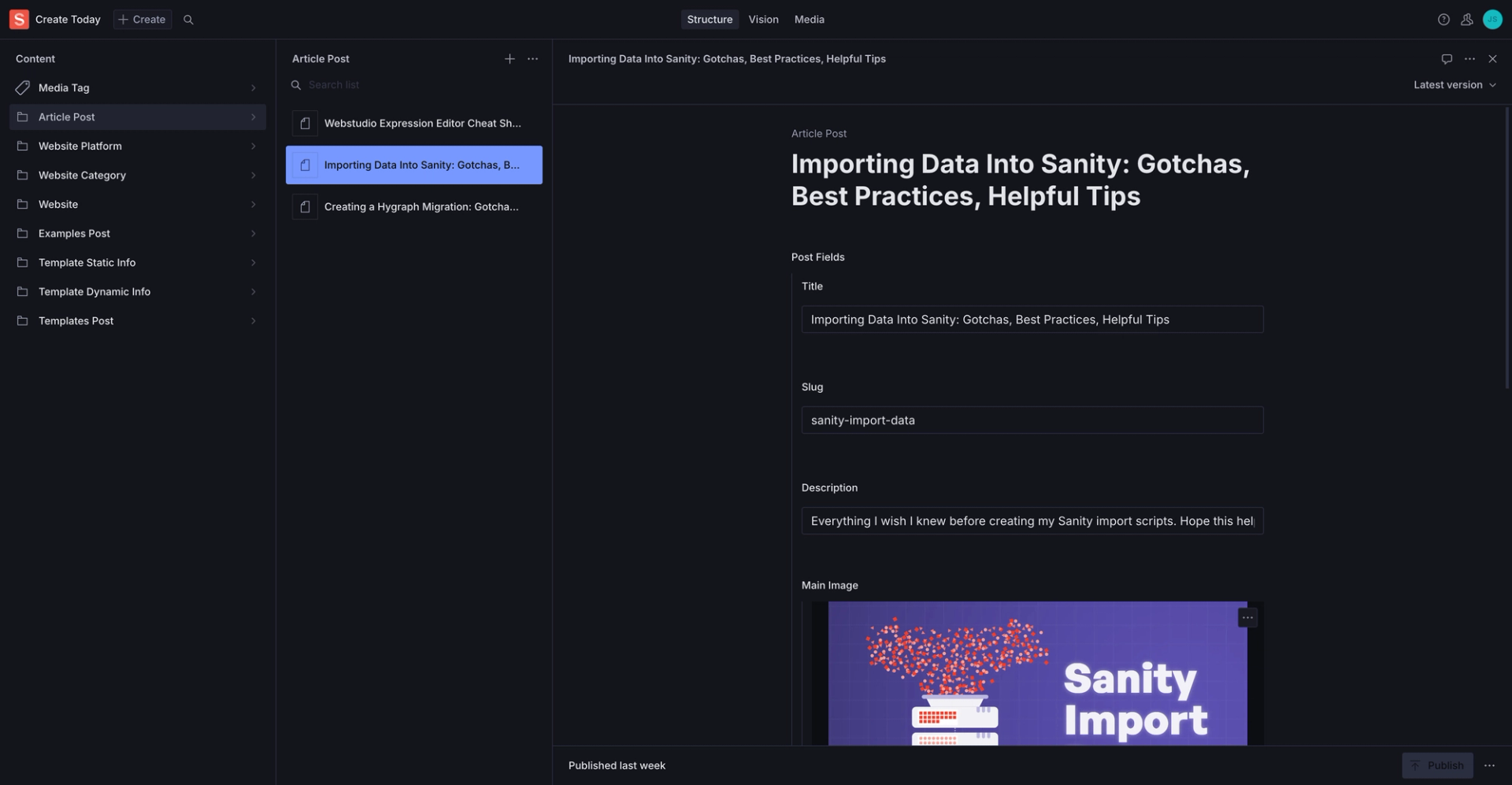Close the document pane
Image resolution: width=1512 pixels, height=785 pixels.
tap(1492, 58)
